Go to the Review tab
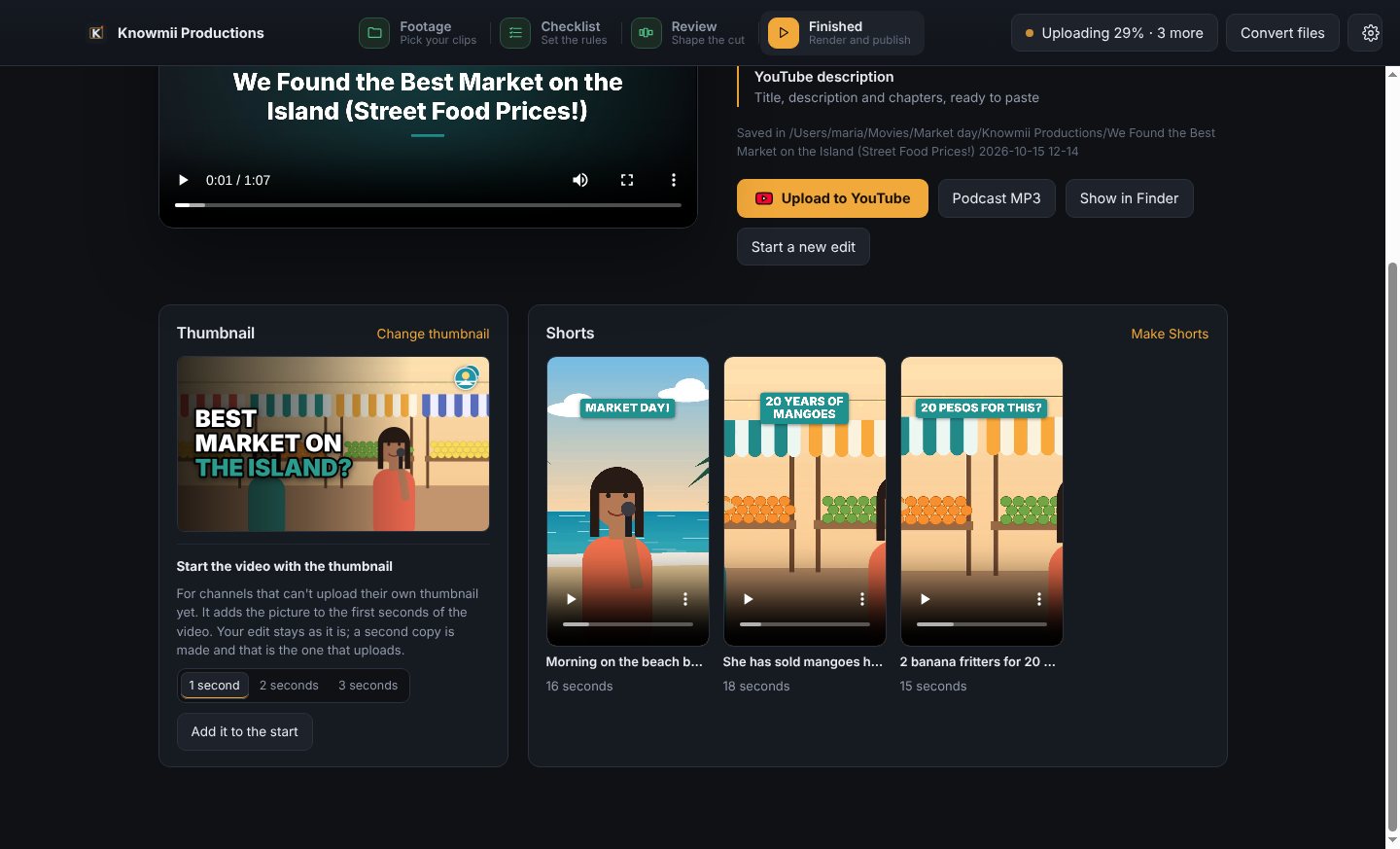Image resolution: width=1400 pixels, height=849 pixels. (688, 33)
